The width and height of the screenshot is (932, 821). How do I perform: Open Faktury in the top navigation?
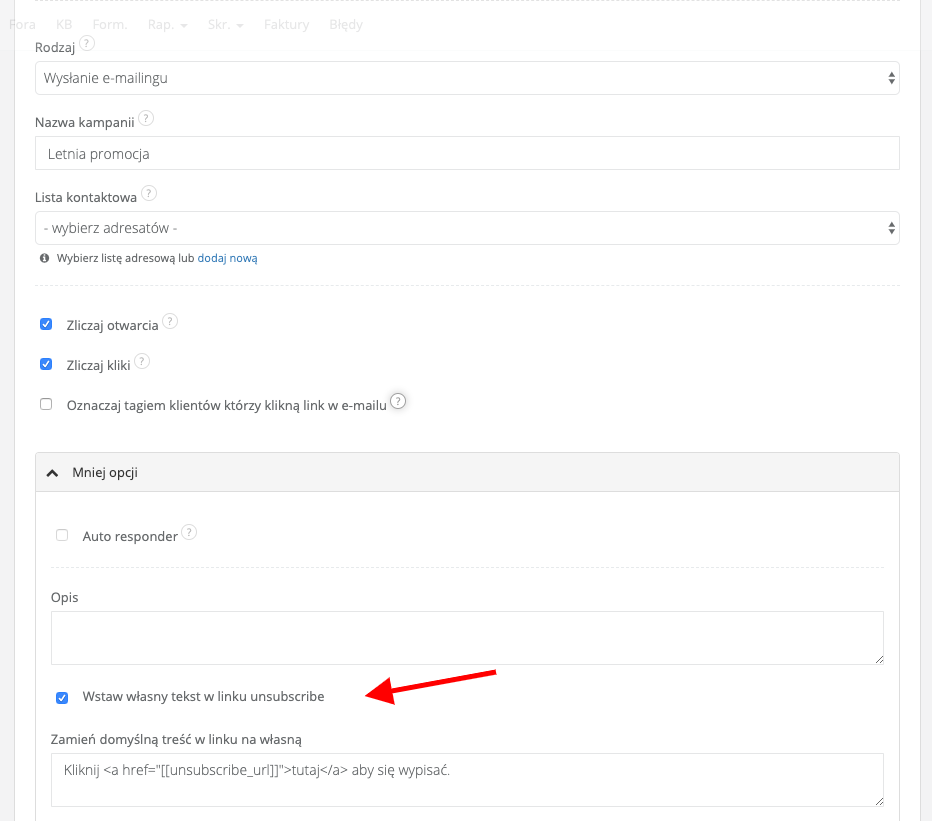pos(286,24)
